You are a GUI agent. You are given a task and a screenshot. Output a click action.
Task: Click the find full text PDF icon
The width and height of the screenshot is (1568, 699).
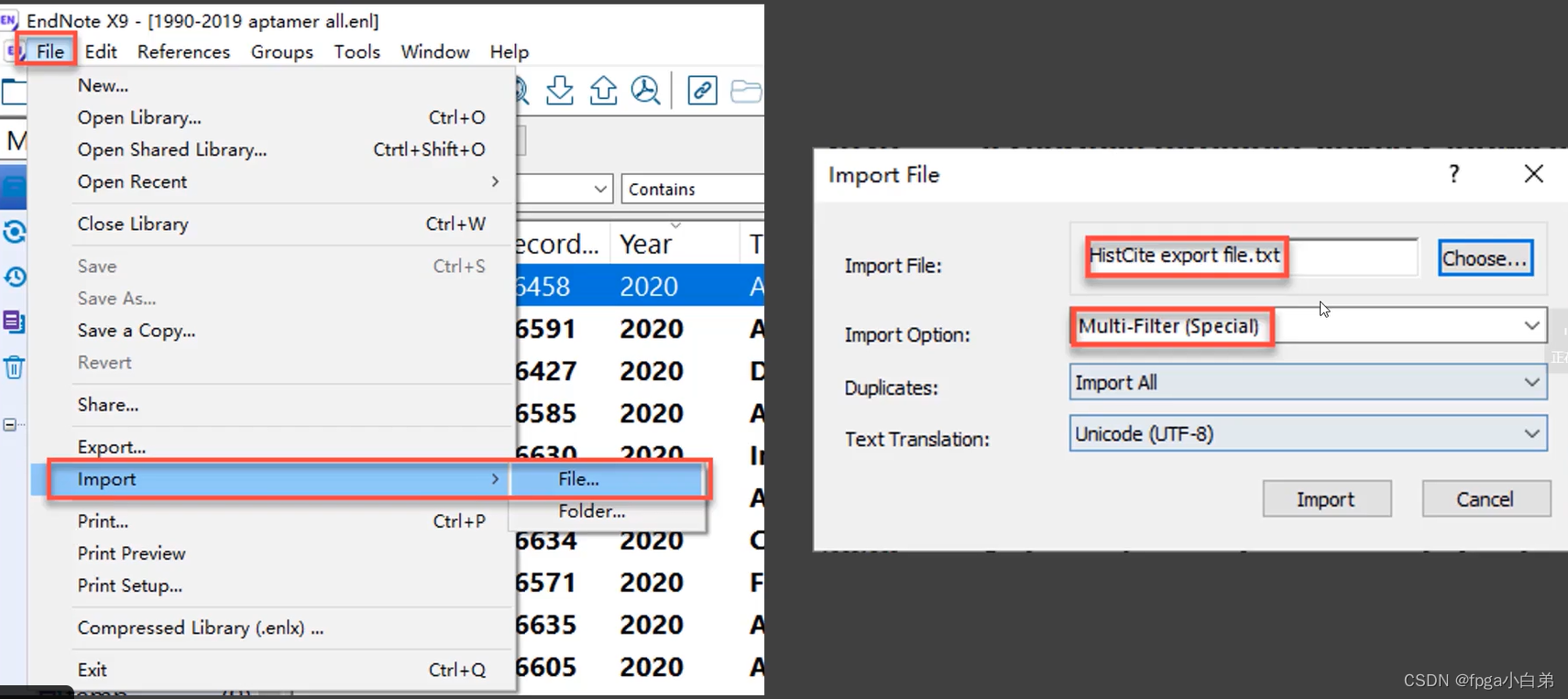point(646,90)
